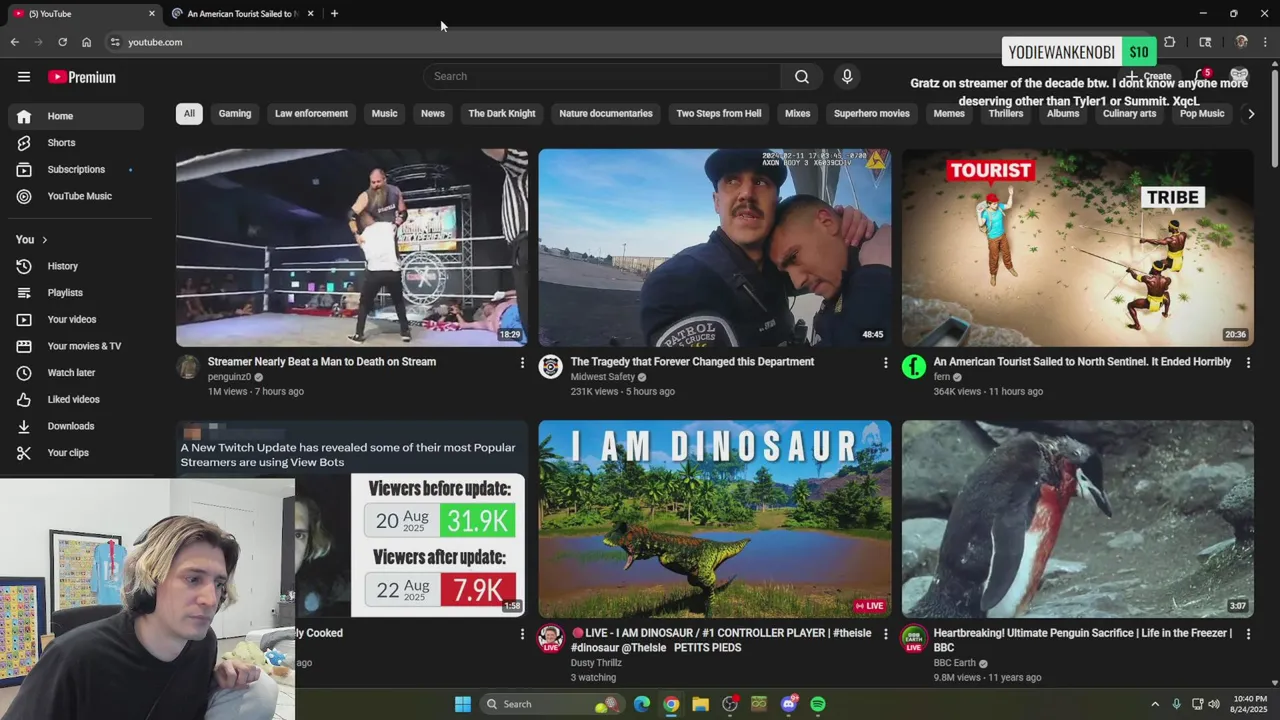Image resolution: width=1280 pixels, height=720 pixels.
Task: Open the I AM DINOSAUR live thumbnail
Action: [x=714, y=518]
